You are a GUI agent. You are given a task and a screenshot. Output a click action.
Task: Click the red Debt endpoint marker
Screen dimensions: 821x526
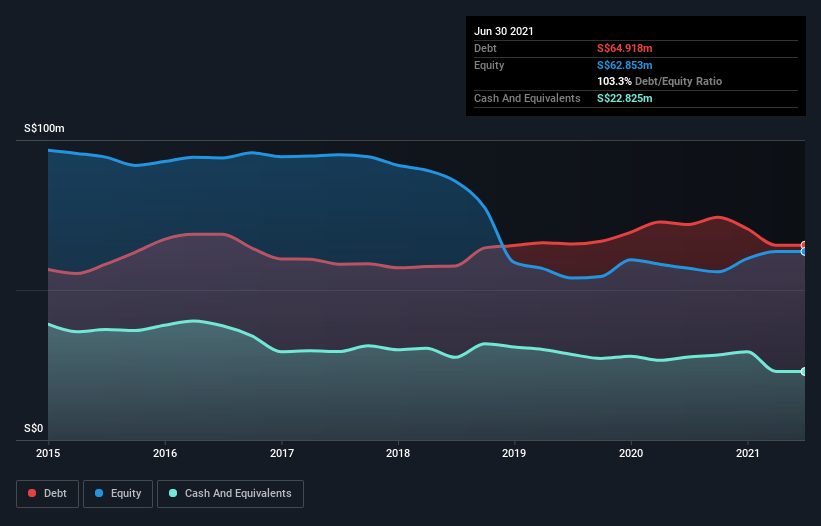pos(804,245)
